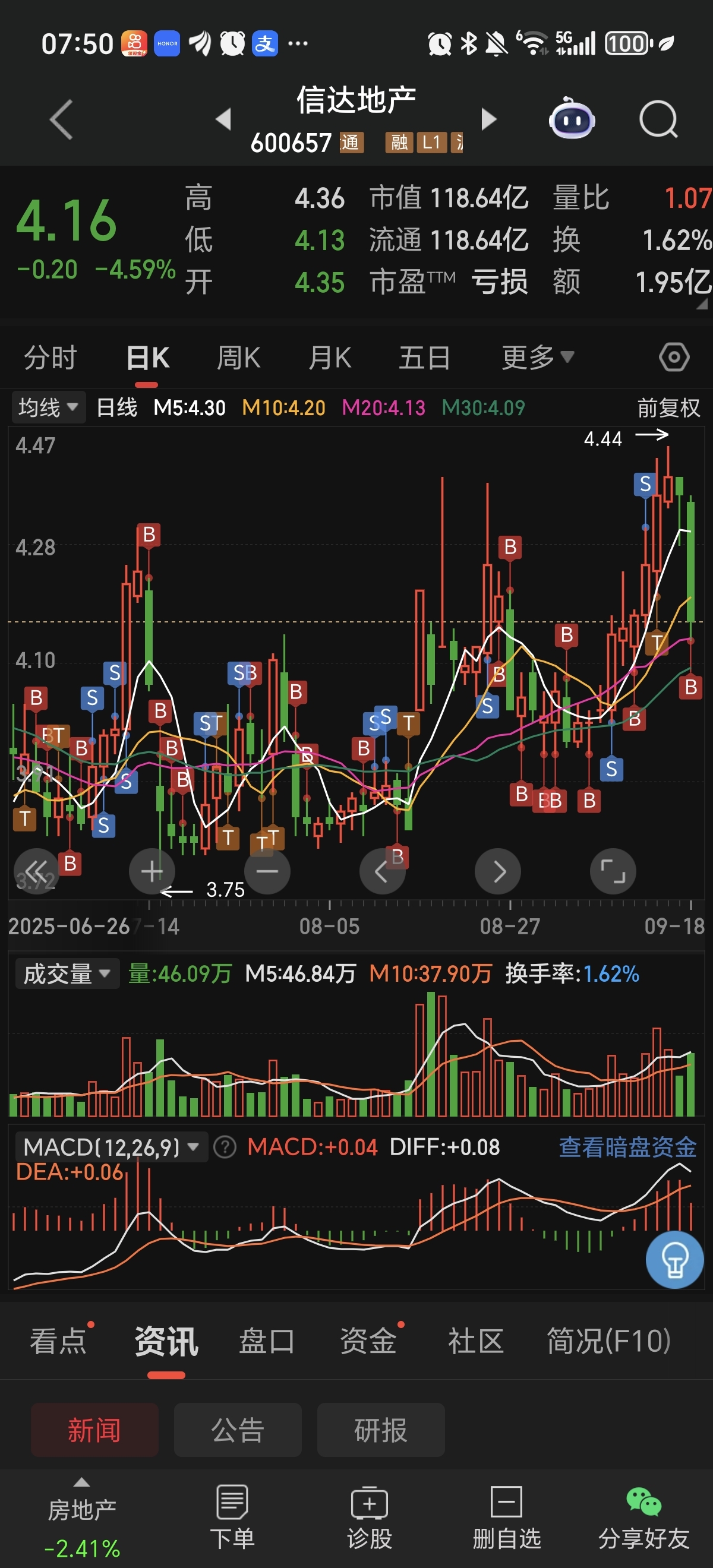Open MACD help question mark
Image resolution: width=713 pixels, height=1568 pixels.
tap(225, 1147)
